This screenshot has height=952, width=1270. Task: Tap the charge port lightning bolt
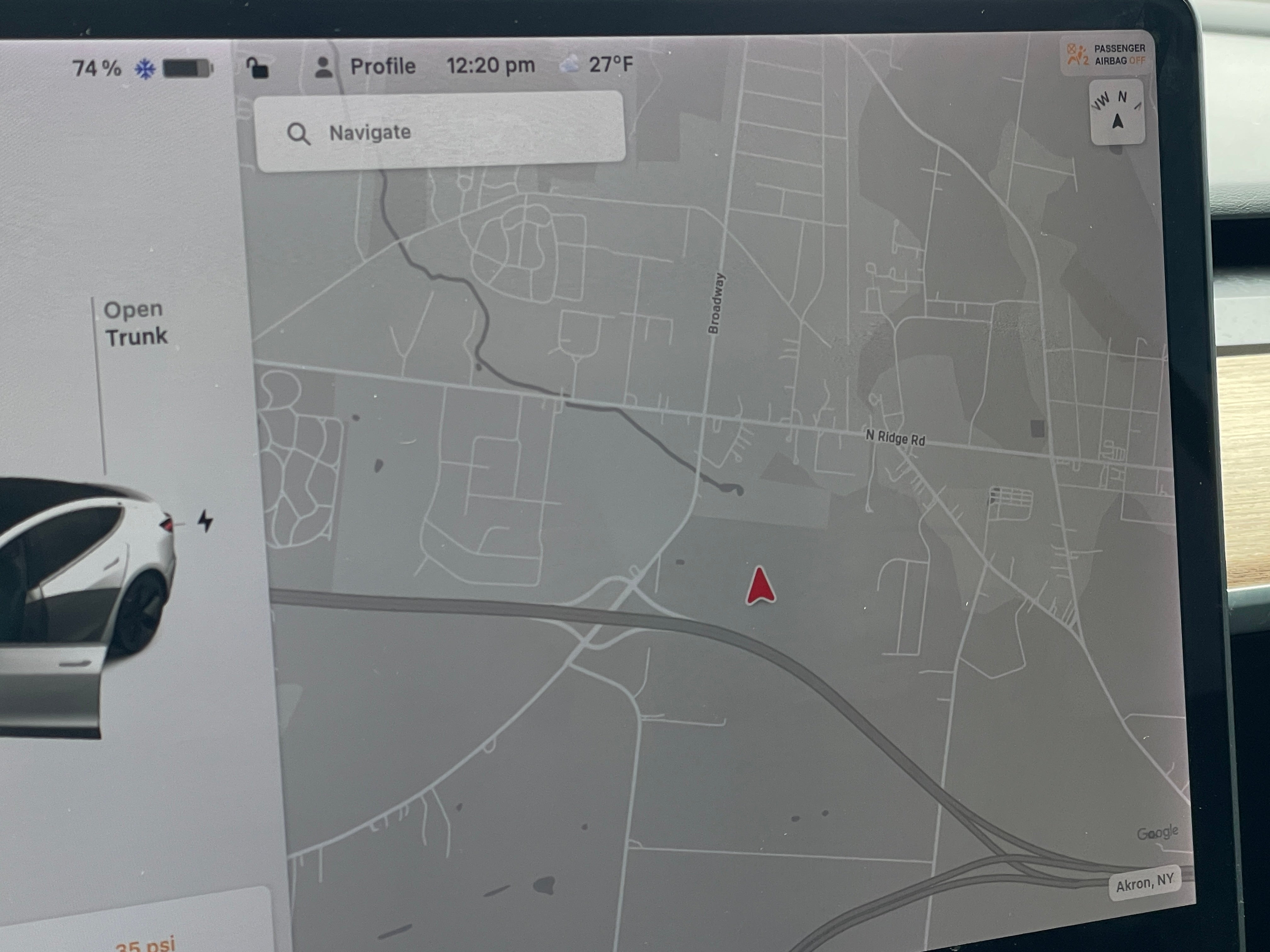[206, 520]
